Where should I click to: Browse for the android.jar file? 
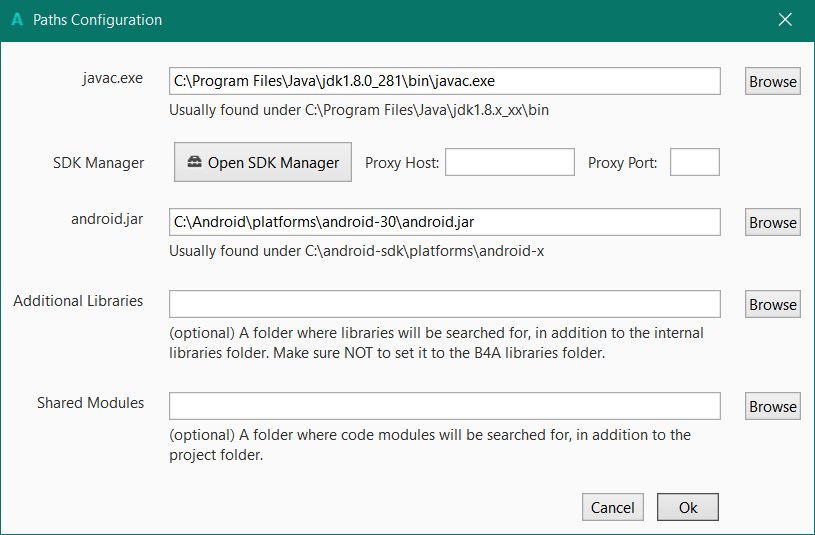tap(772, 223)
